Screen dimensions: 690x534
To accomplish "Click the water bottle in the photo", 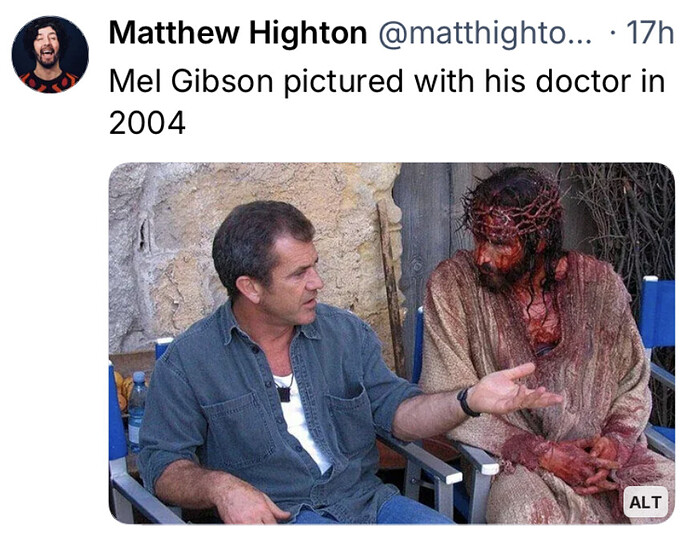I will (x=136, y=410).
